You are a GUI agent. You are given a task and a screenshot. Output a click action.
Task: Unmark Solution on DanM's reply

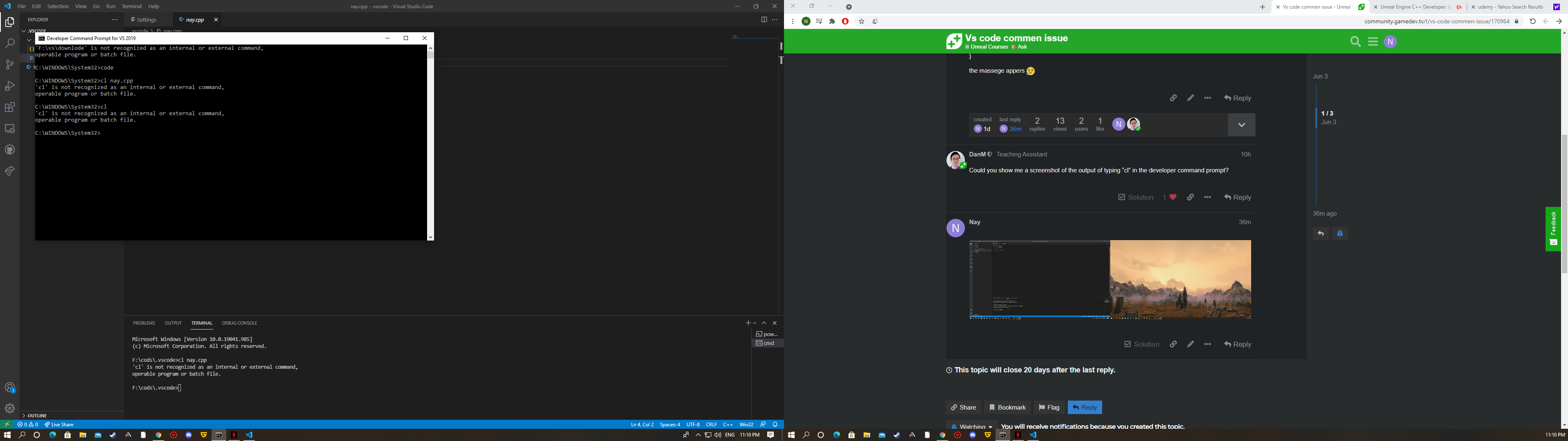click(1135, 197)
